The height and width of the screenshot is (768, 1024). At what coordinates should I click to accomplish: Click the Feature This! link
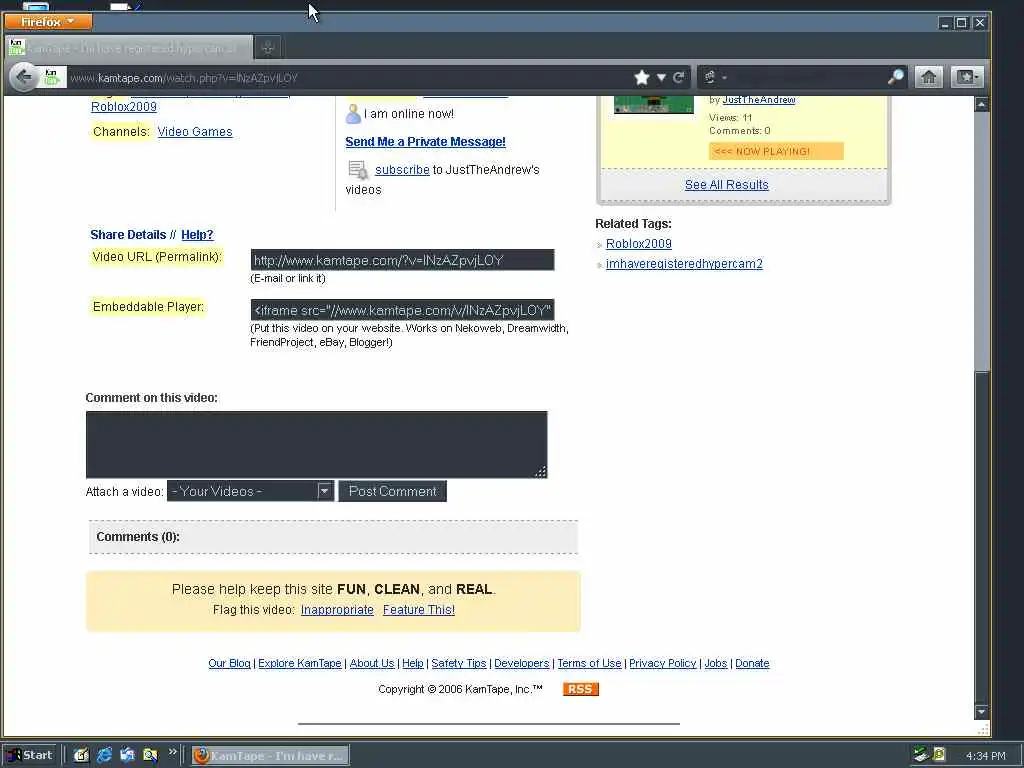click(419, 610)
